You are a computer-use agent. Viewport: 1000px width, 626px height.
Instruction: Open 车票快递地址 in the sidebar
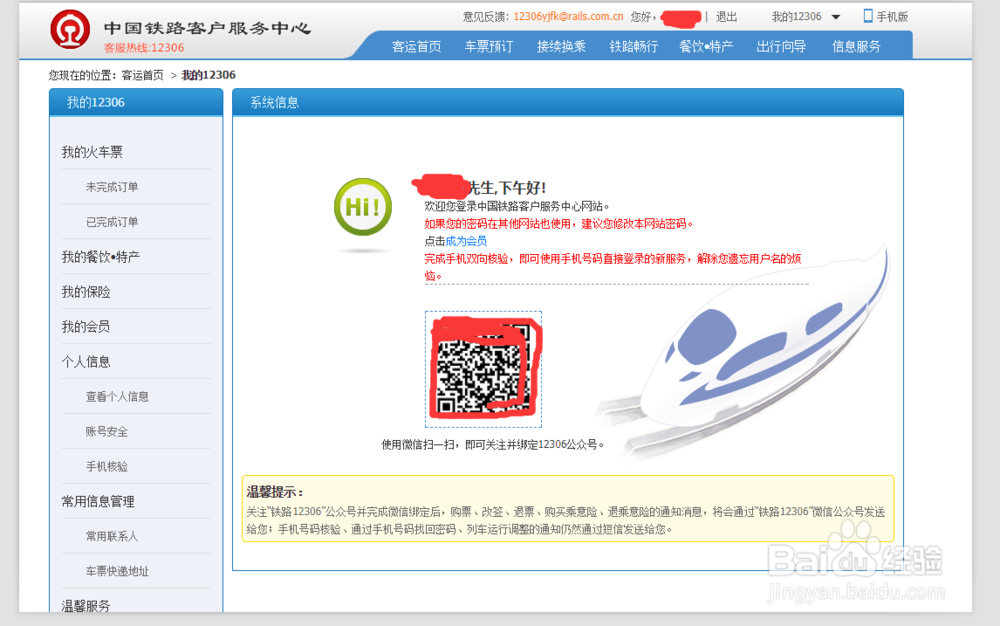(x=117, y=571)
